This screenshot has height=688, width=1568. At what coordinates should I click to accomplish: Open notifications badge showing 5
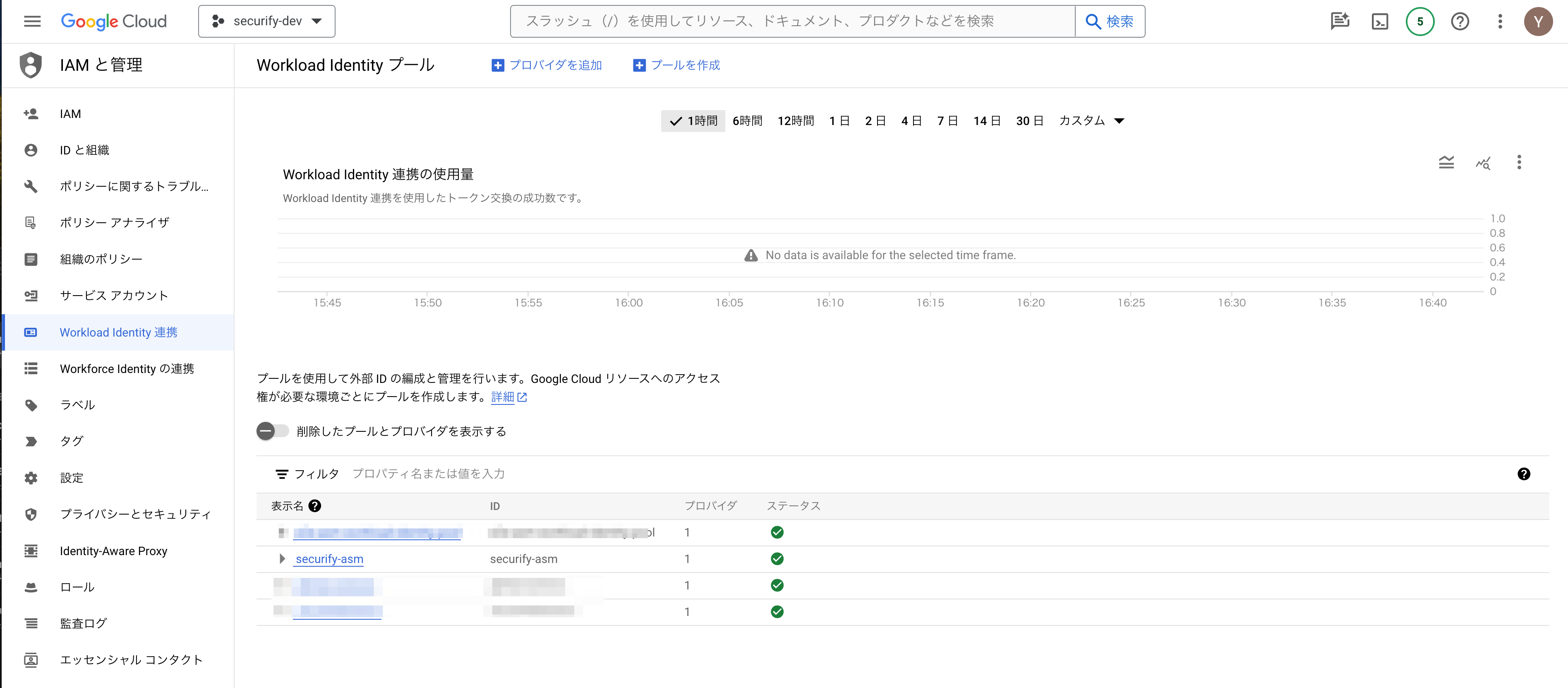pyautogui.click(x=1420, y=21)
